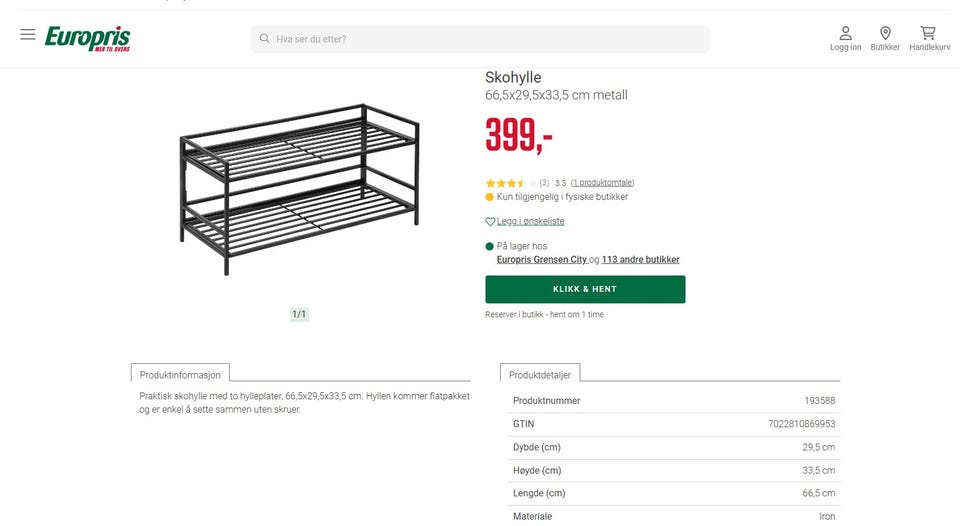
Task: Click the wishlist heart icon
Action: tap(490, 222)
